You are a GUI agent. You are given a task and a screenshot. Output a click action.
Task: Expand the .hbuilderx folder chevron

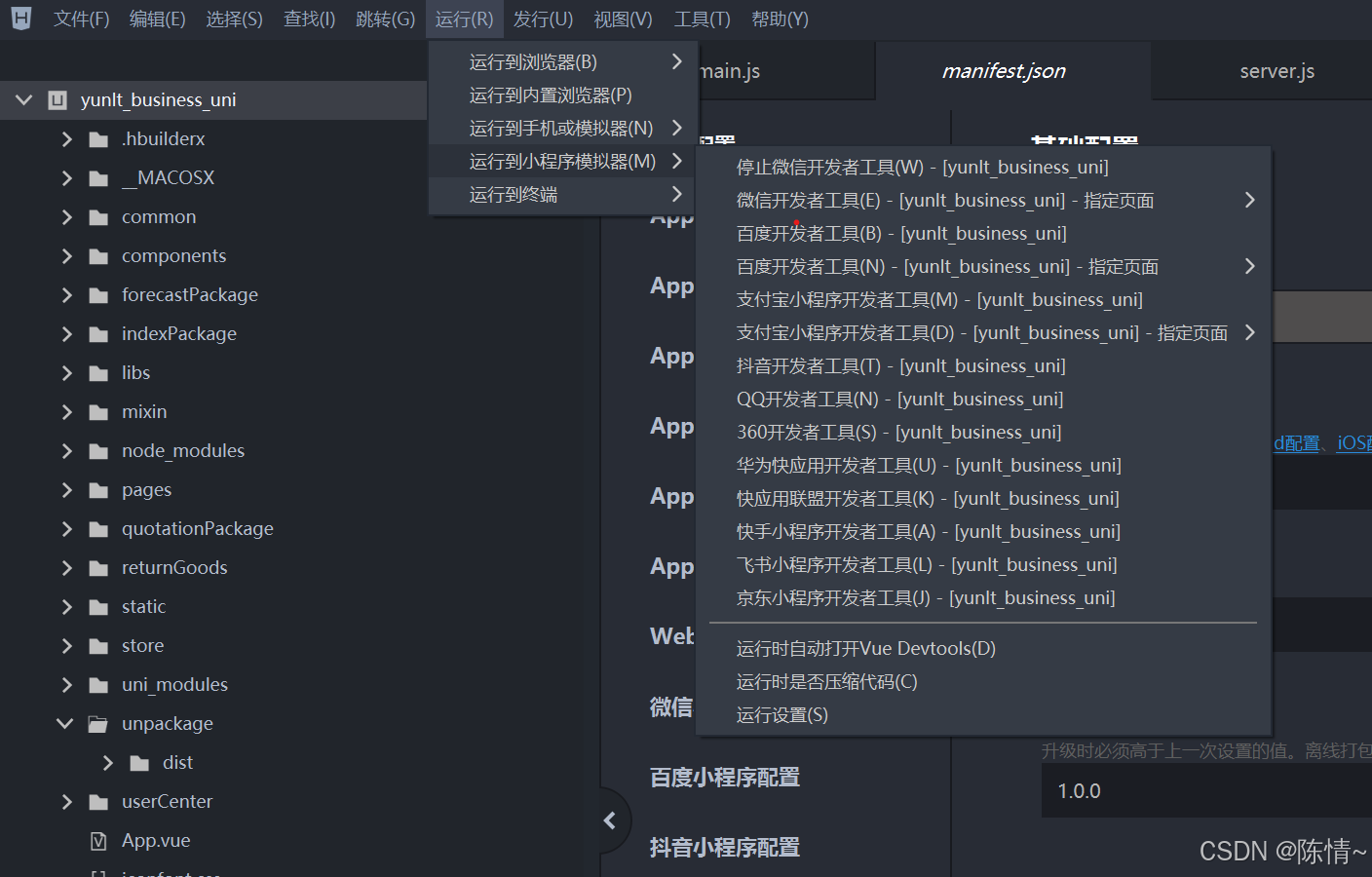(x=66, y=139)
